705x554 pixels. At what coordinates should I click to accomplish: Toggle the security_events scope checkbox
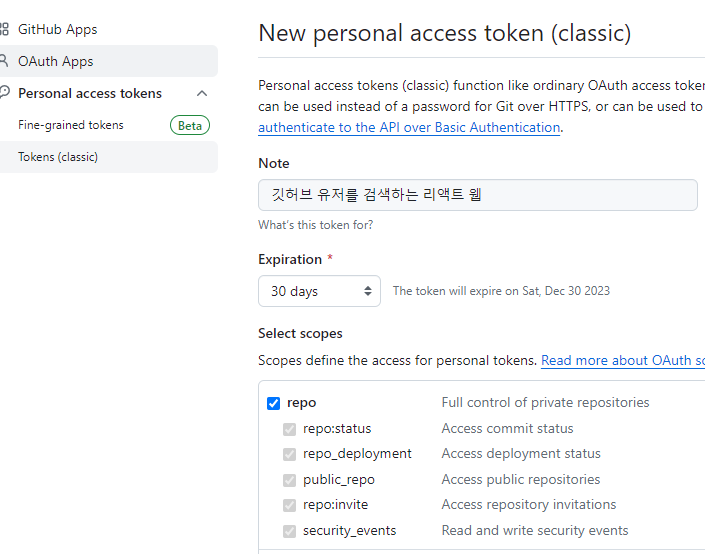[x=289, y=531]
